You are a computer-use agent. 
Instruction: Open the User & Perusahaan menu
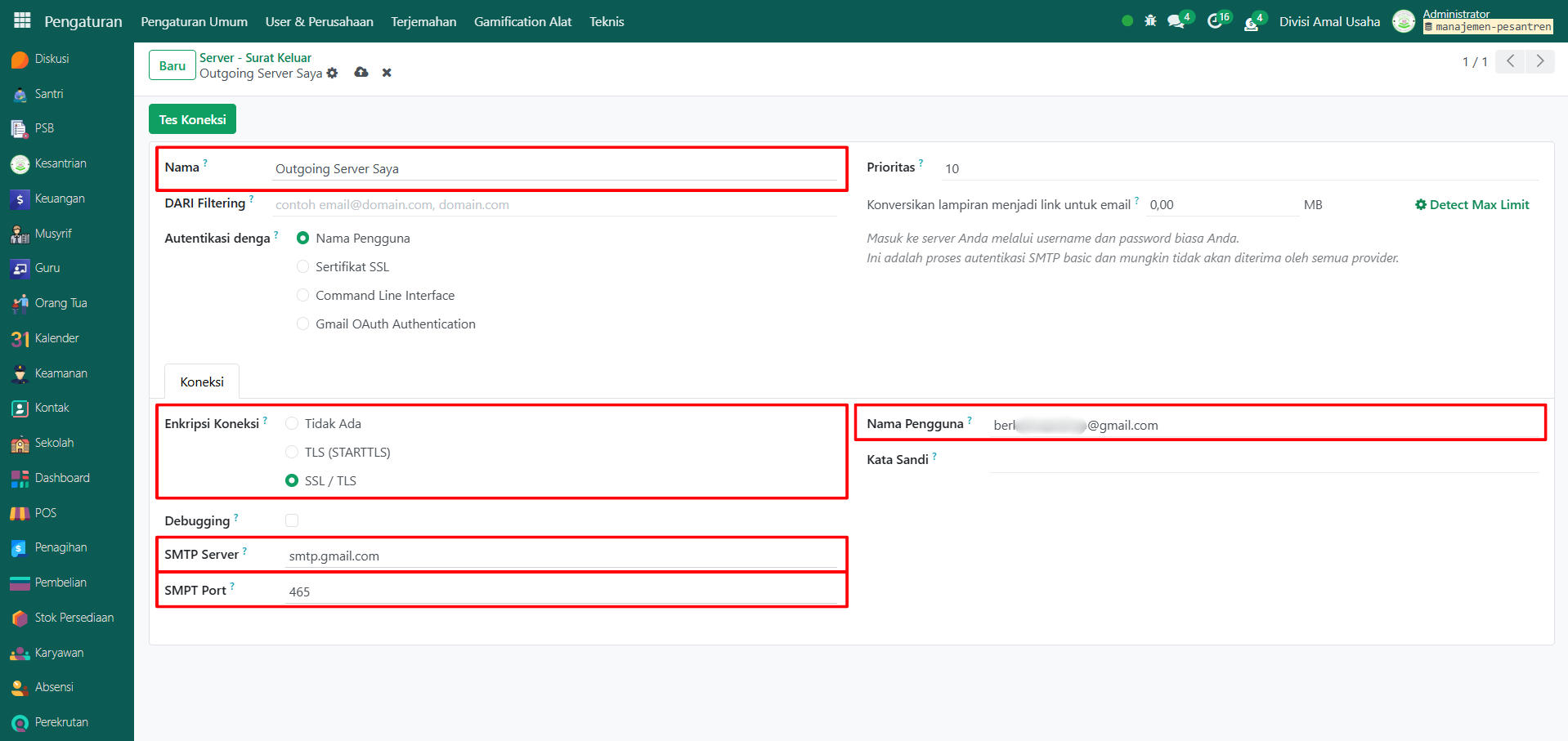[x=319, y=22]
